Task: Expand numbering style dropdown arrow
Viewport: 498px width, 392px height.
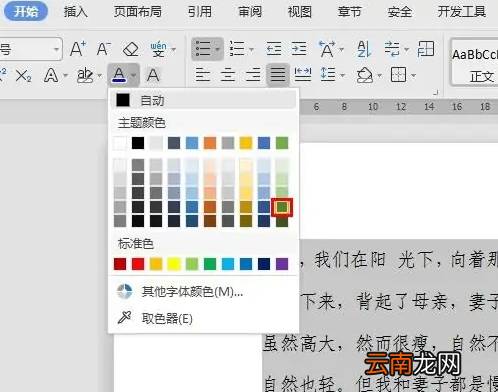Action: coord(252,50)
